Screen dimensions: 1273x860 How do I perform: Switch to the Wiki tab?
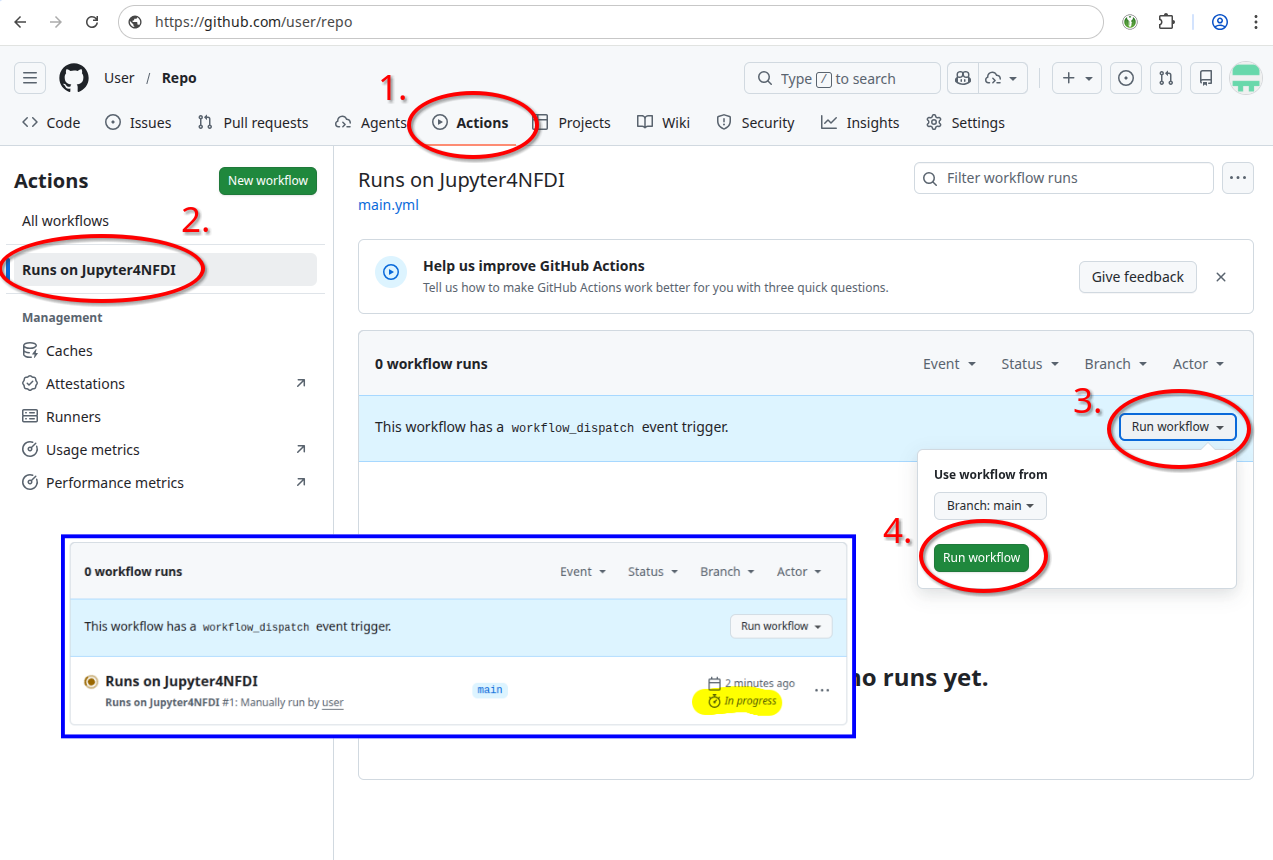[674, 122]
